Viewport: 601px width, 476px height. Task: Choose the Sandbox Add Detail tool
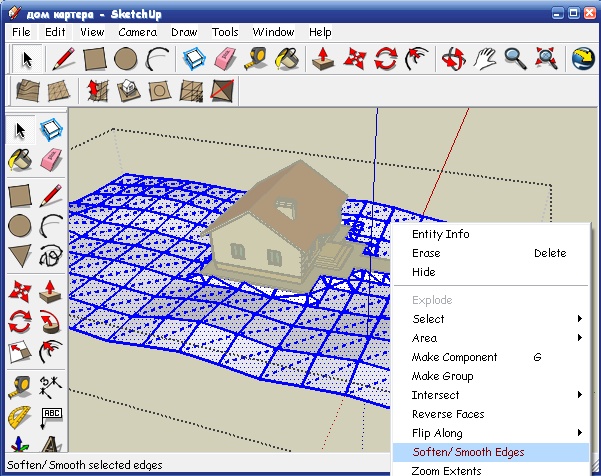(x=191, y=90)
